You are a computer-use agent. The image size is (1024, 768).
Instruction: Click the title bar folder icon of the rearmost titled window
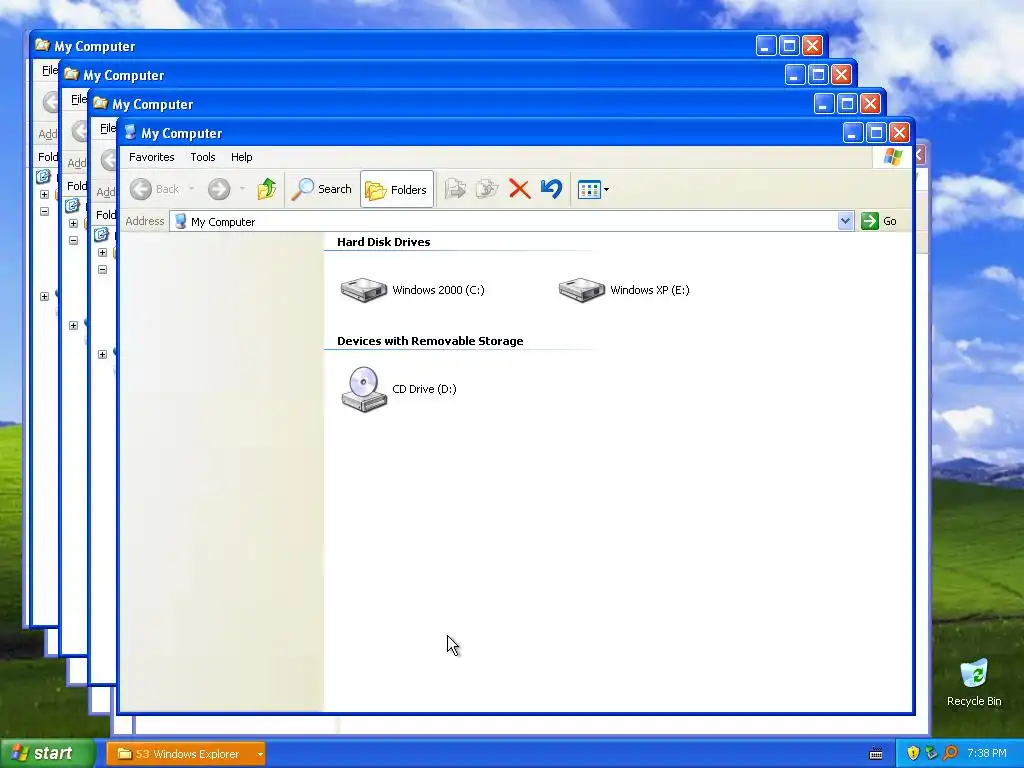pyautogui.click(x=42, y=45)
